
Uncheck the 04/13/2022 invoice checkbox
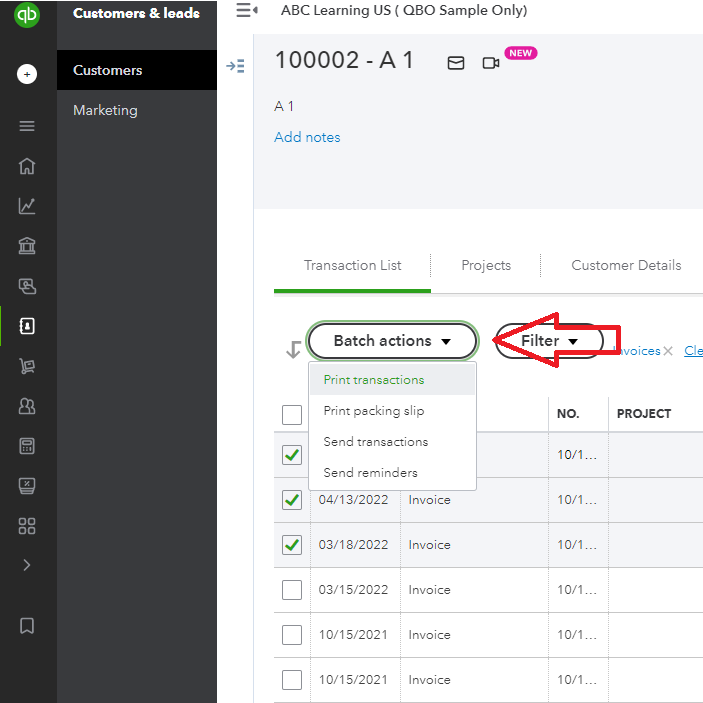pyautogui.click(x=292, y=500)
